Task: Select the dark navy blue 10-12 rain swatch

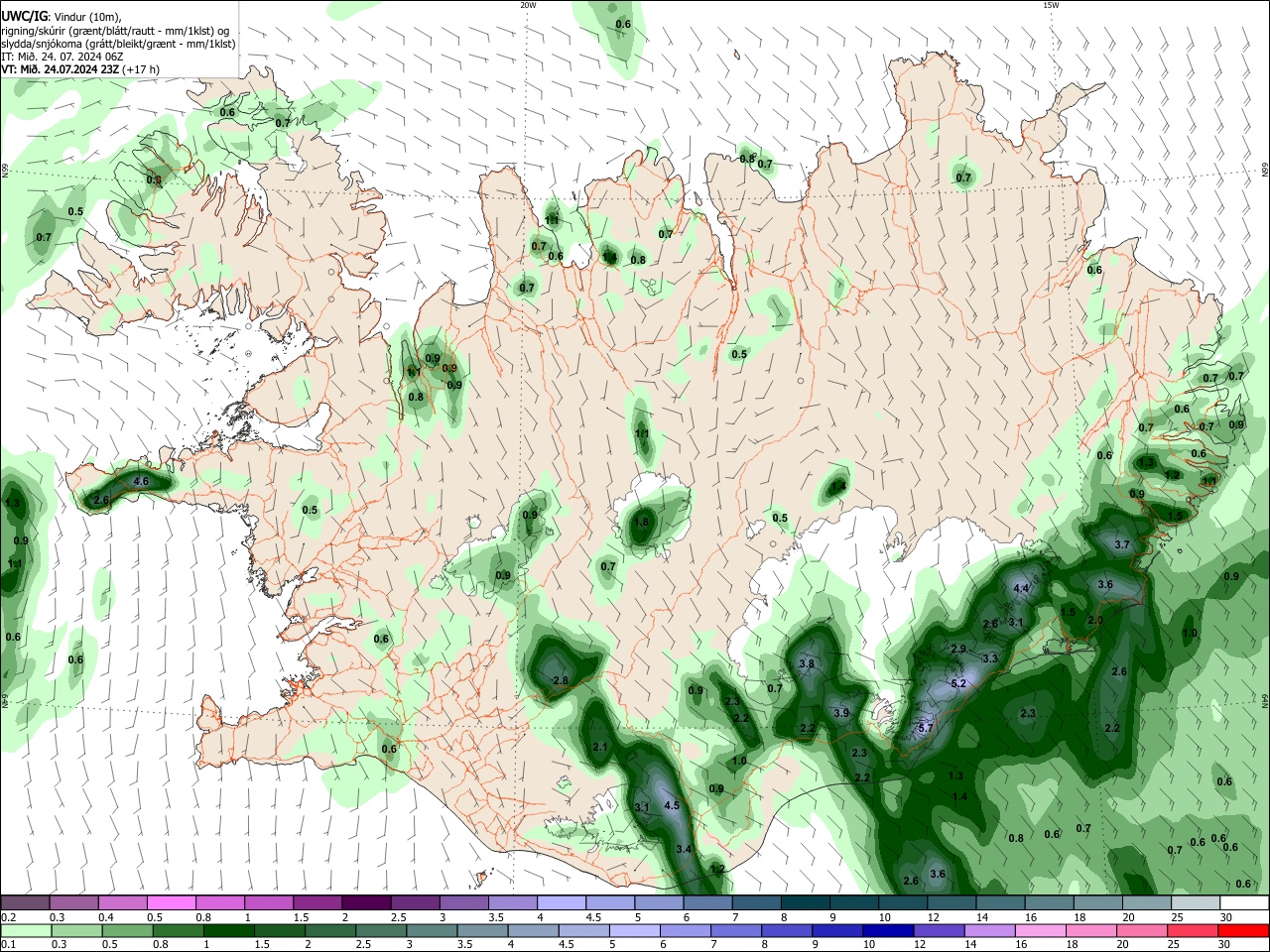Action: (x=886, y=931)
